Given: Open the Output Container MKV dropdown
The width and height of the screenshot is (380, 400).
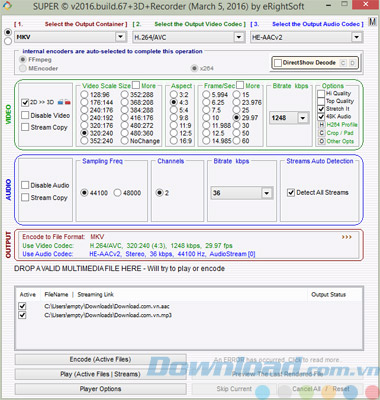Looking at the screenshot, I should pyautogui.click(x=121, y=37).
